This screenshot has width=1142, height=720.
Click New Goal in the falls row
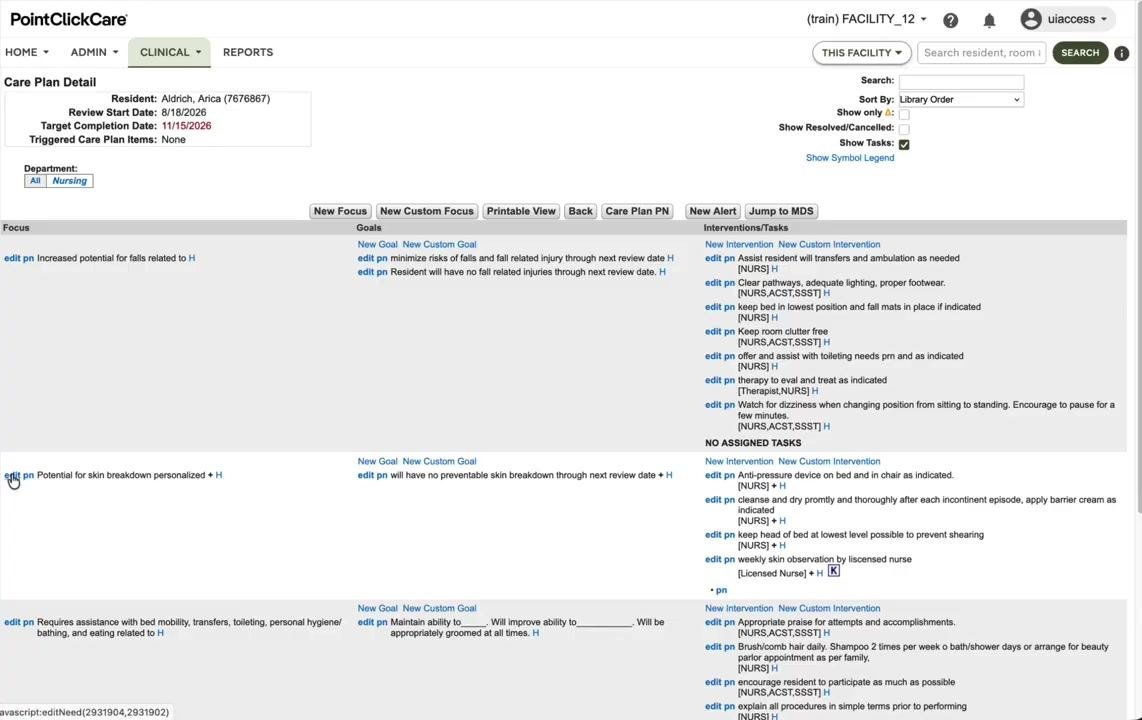tap(377, 245)
